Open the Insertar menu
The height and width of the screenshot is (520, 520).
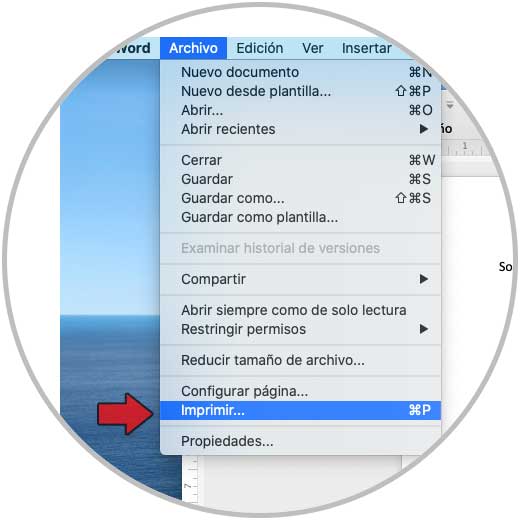pos(366,48)
